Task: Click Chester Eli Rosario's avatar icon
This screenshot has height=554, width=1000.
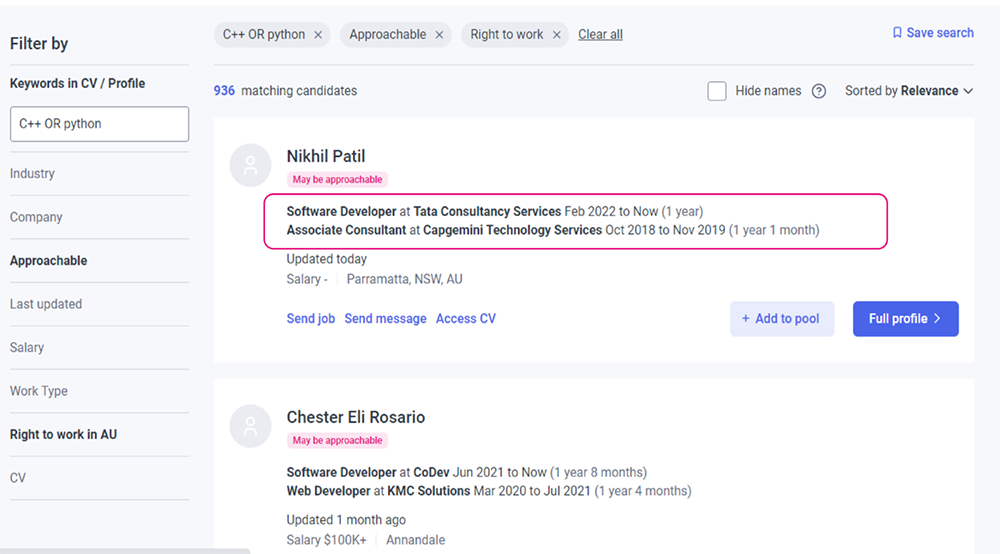Action: [250, 426]
